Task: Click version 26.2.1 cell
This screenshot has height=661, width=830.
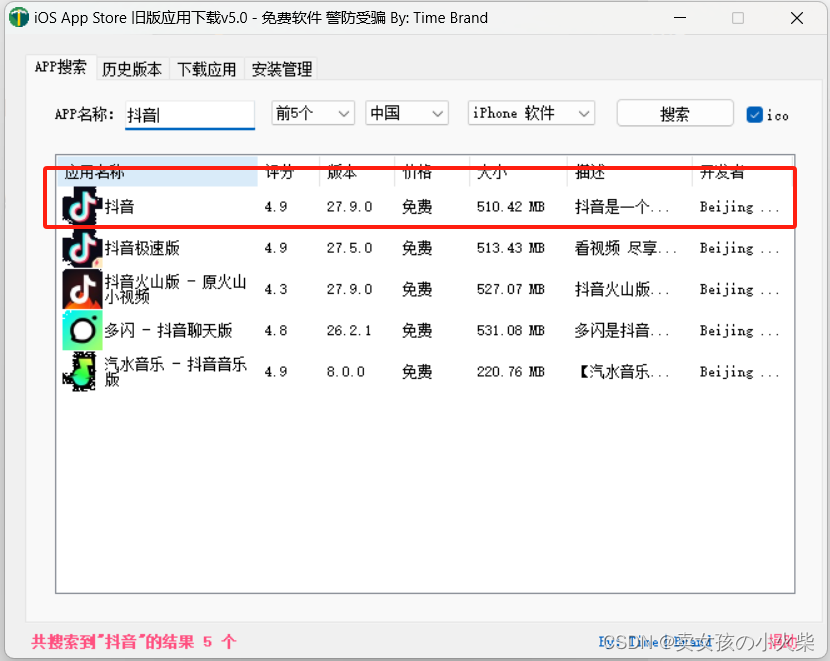Action: click(349, 330)
